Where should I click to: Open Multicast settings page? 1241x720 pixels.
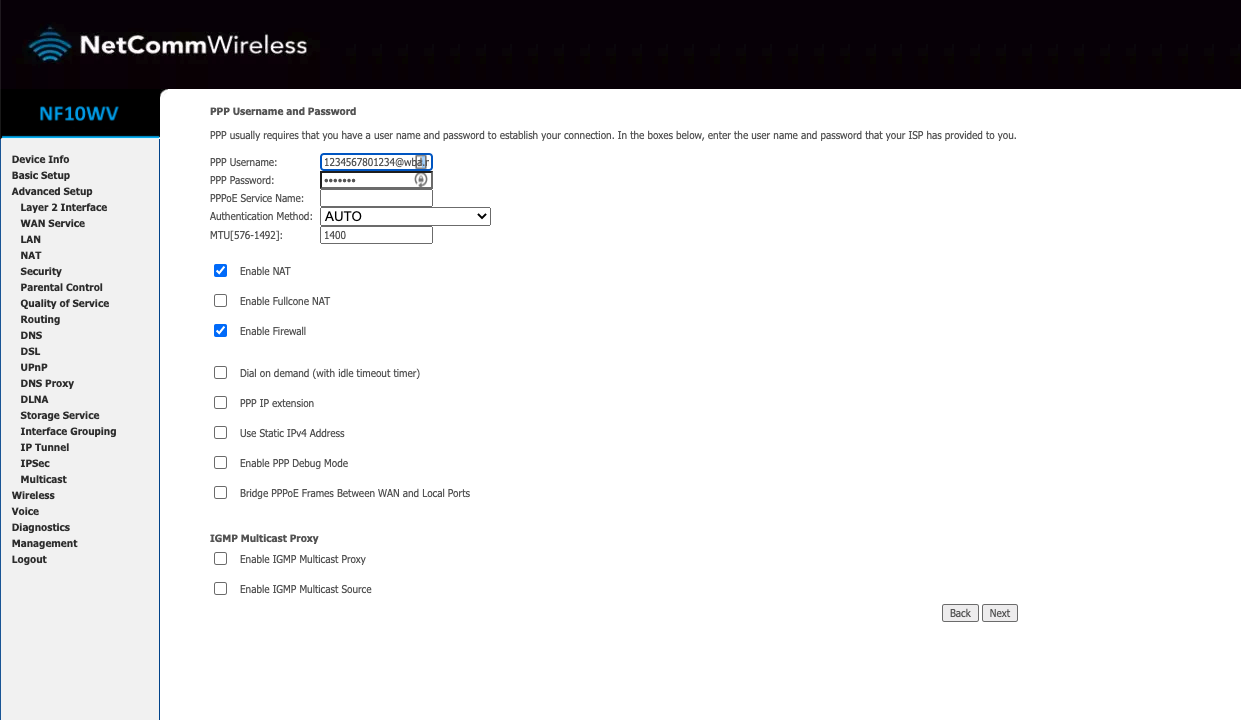point(44,480)
